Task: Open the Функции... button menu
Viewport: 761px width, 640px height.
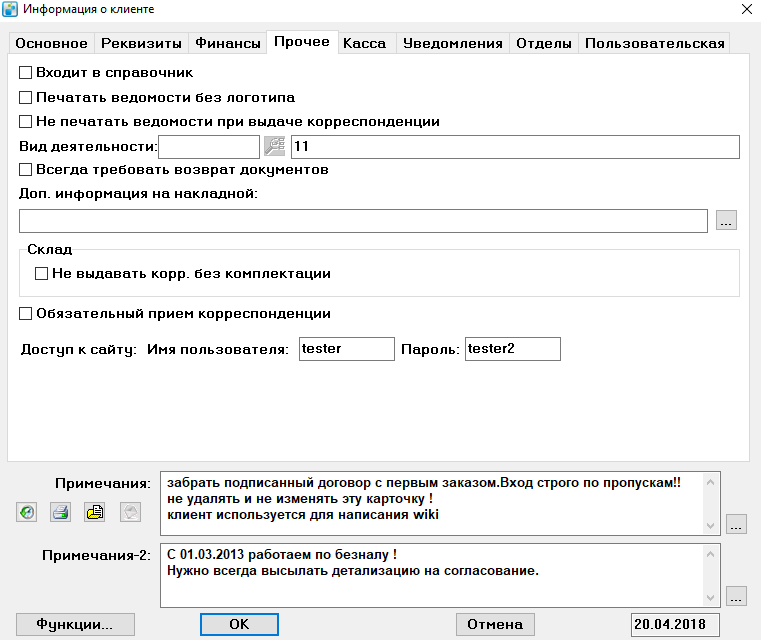Action: coord(75,624)
